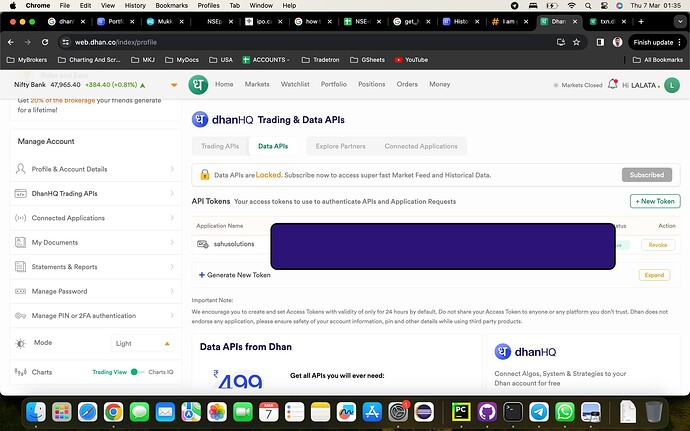Open Chrome History menu in menu bar
Viewport: 690px width, 431px height.
[135, 5]
